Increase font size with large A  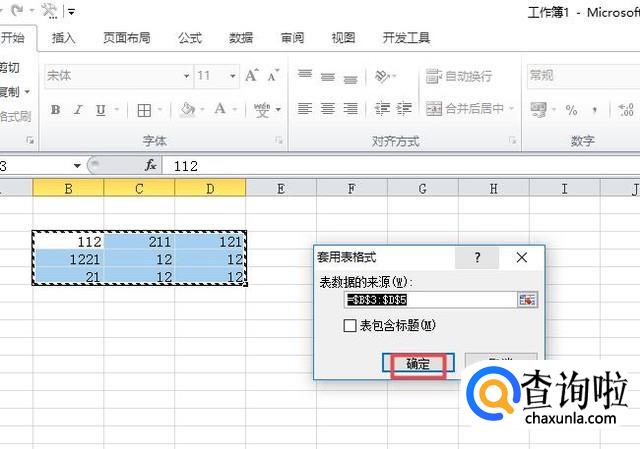[252, 76]
